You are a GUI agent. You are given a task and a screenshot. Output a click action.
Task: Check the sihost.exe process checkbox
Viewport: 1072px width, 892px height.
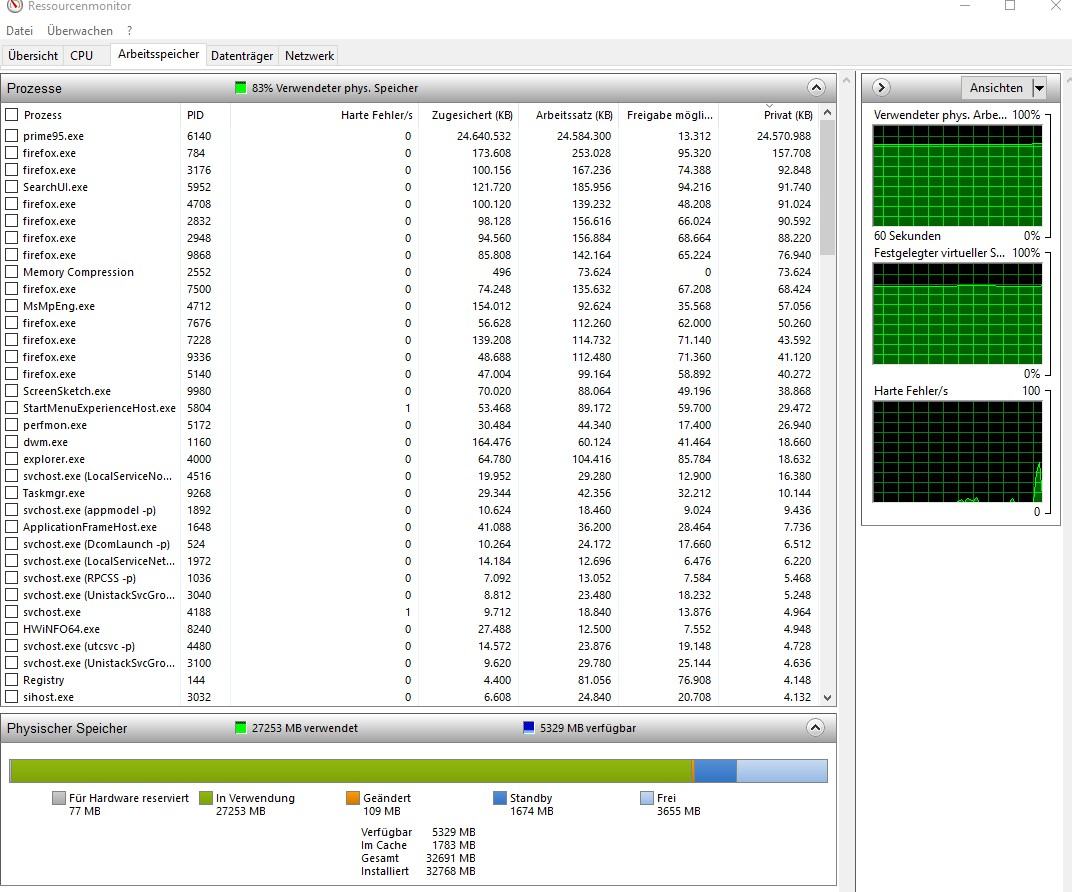tap(12, 697)
